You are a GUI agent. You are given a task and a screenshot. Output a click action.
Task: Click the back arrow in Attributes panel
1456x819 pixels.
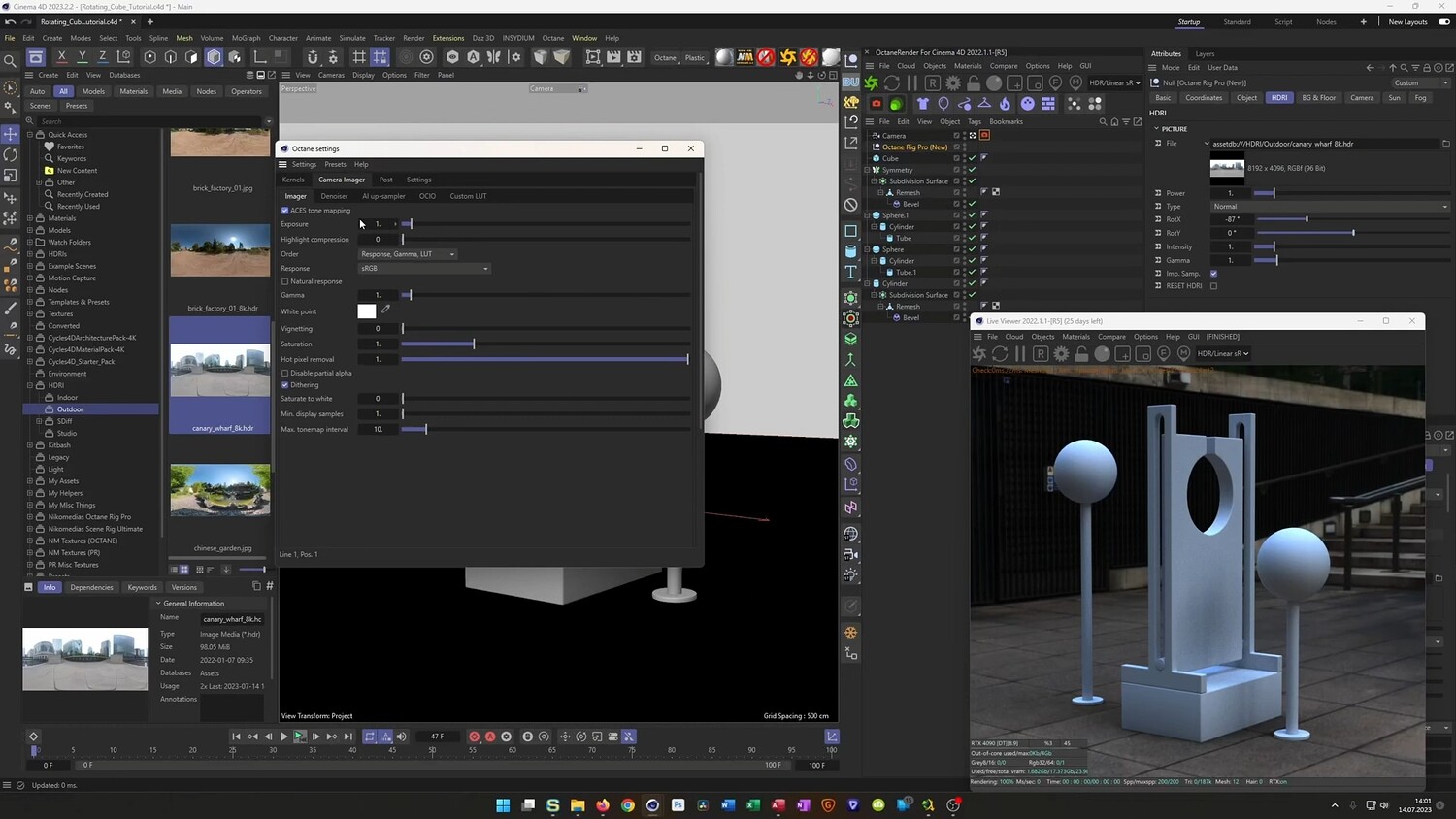(1370, 68)
